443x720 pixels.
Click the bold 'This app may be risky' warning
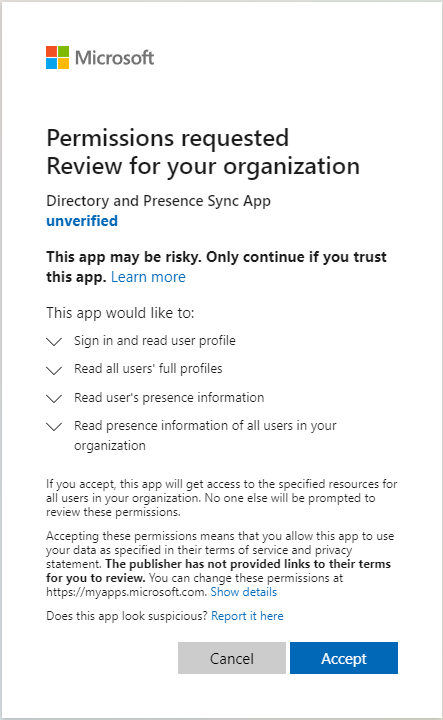tap(216, 267)
